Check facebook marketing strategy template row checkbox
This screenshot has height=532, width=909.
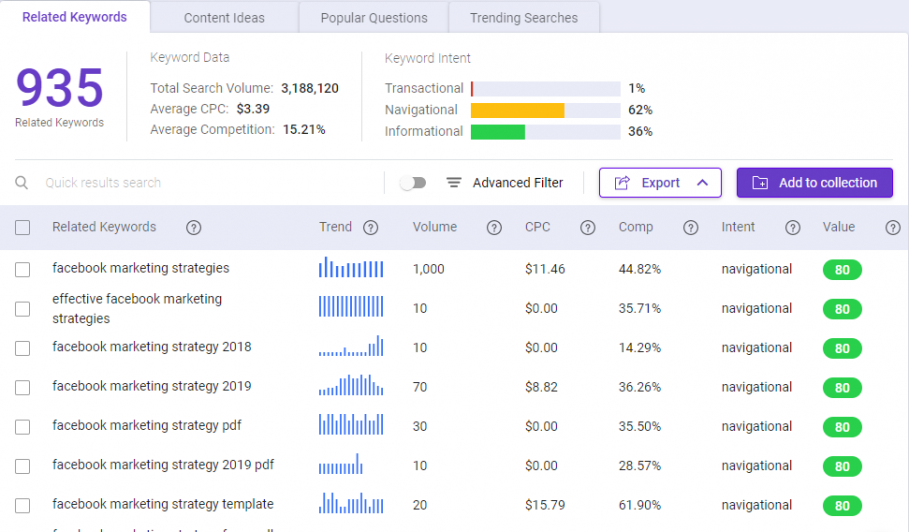click(23, 505)
